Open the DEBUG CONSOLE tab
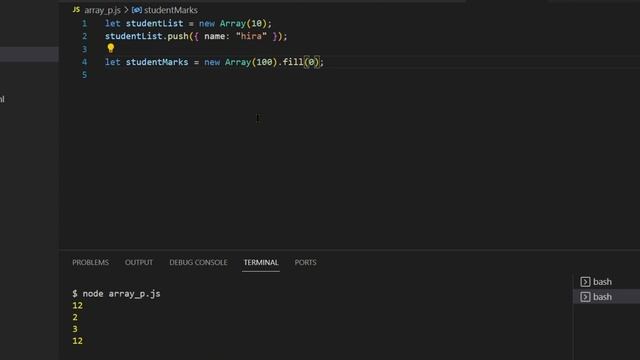Screen dimensions: 640x360 [x=198, y=262]
